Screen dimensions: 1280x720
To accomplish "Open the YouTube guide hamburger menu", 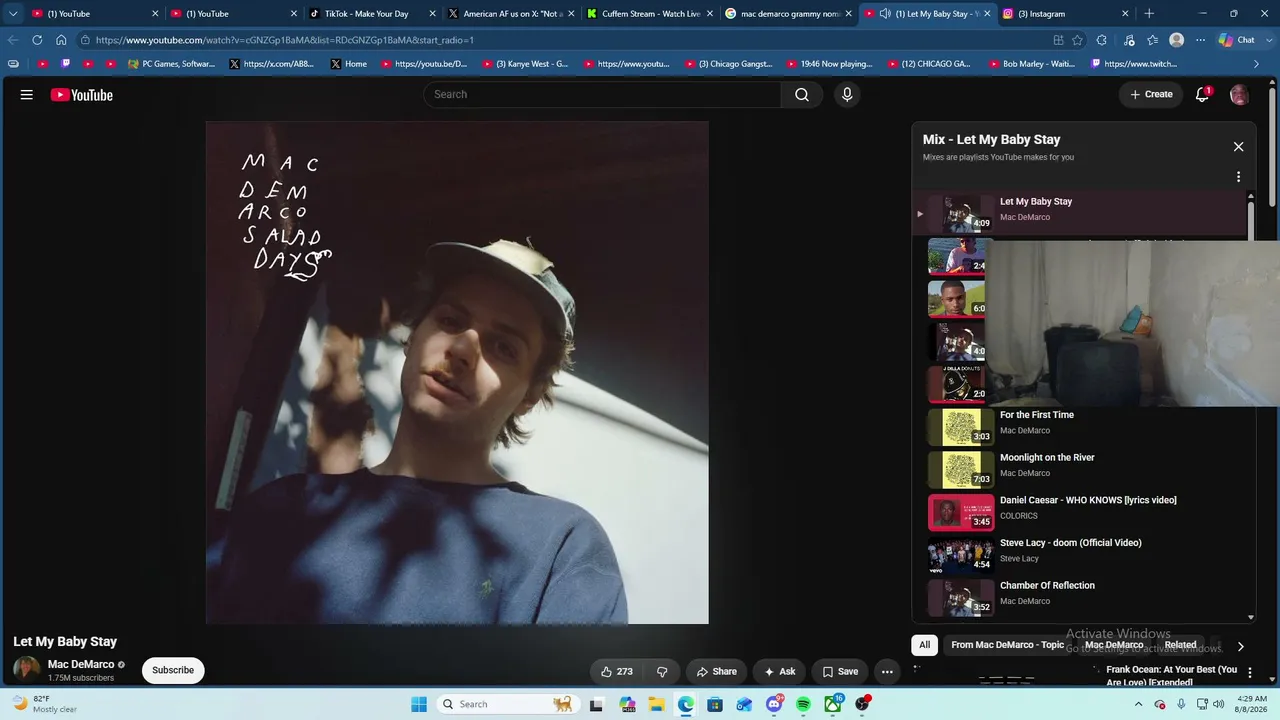I will point(27,95).
